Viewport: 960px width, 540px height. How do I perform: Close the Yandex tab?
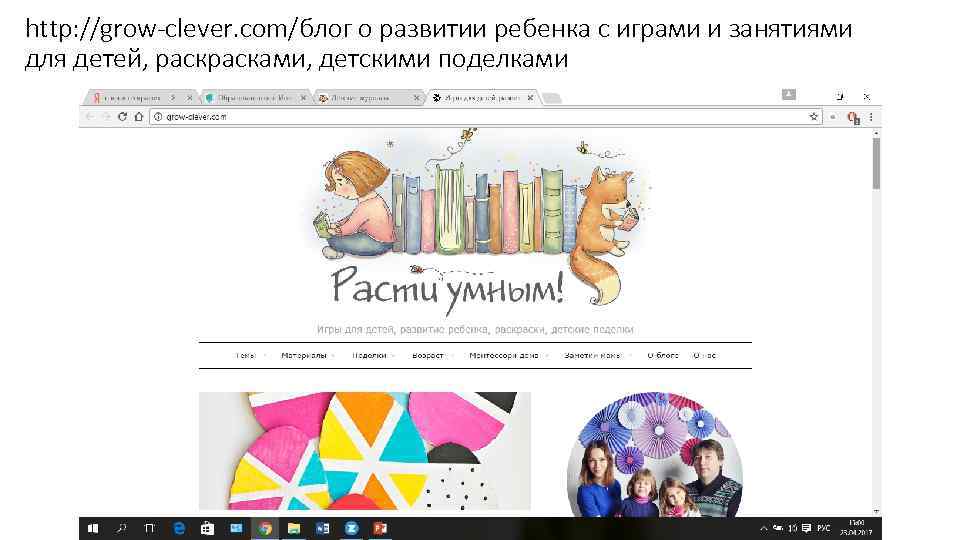tap(190, 98)
